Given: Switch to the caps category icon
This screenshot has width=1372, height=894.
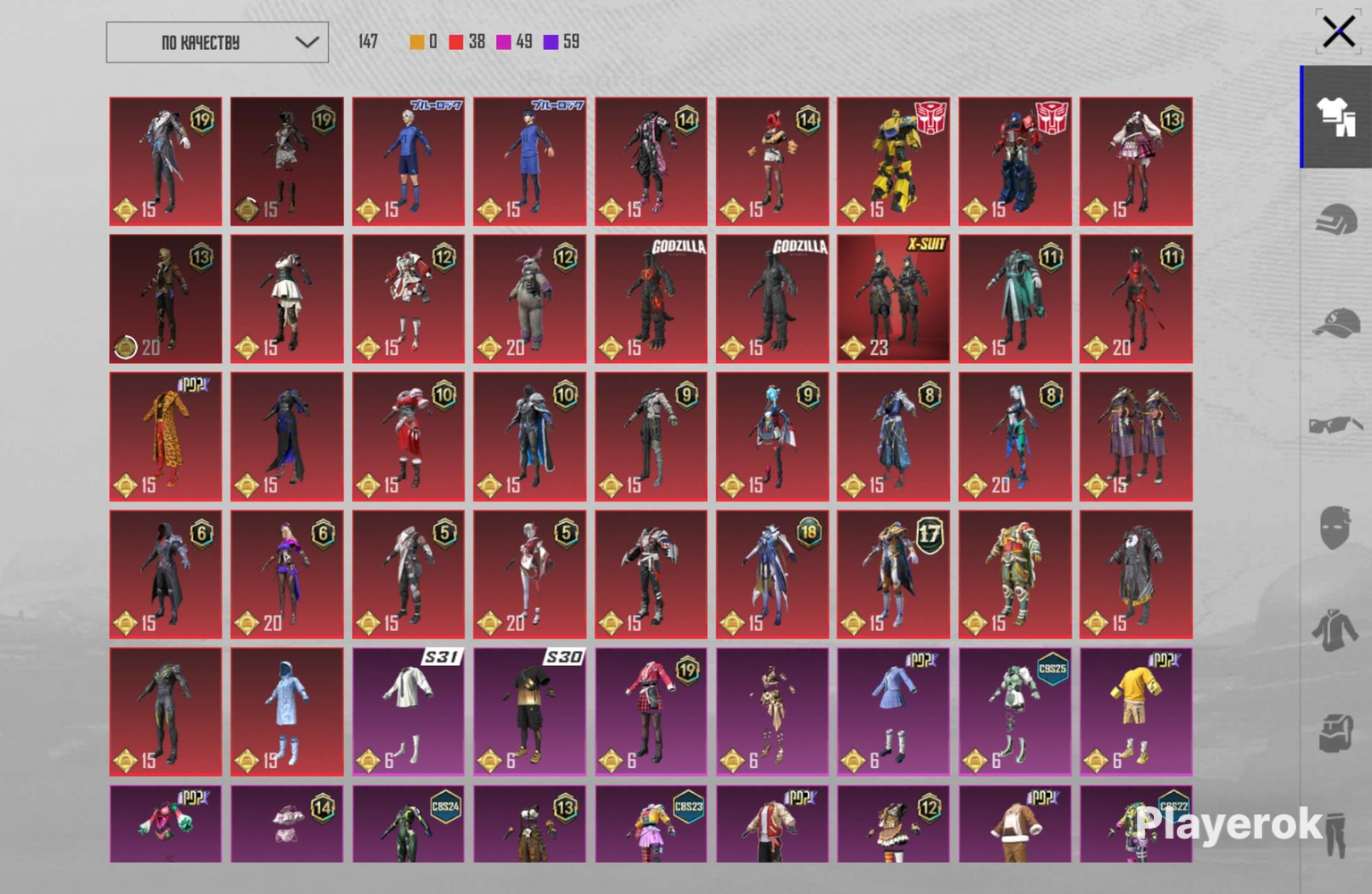Looking at the screenshot, I should (x=1336, y=322).
